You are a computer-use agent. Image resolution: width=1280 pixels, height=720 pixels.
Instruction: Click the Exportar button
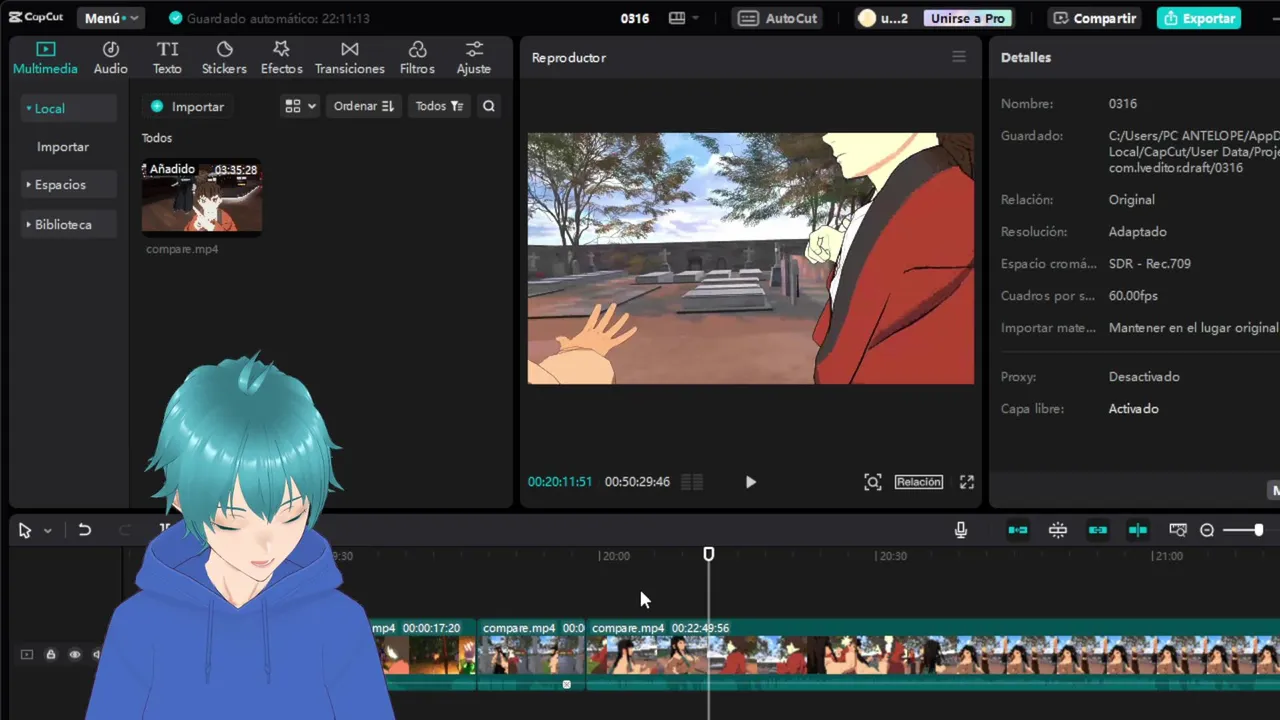point(1199,18)
